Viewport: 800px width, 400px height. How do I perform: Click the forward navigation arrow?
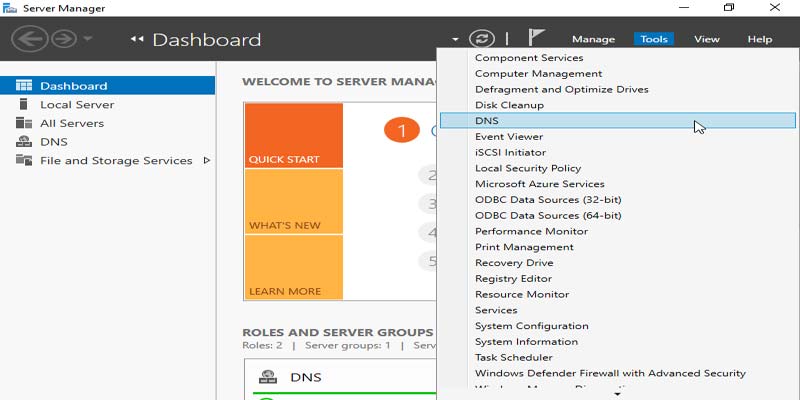[x=64, y=39]
